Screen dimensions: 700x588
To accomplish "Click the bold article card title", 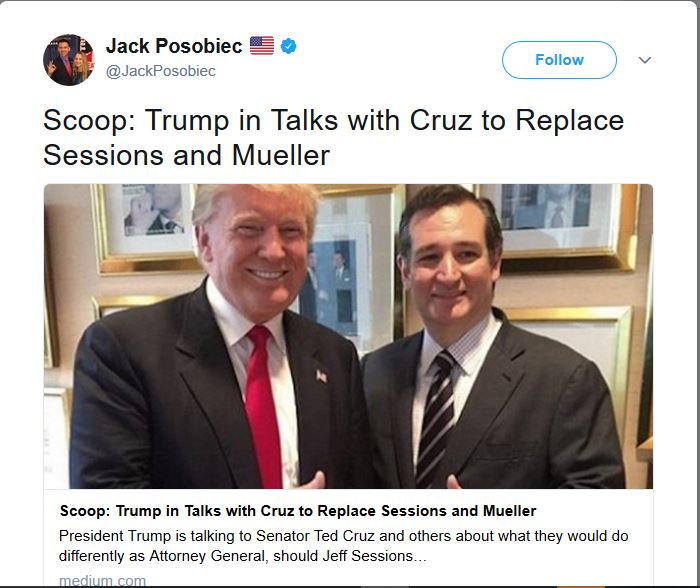I will [298, 511].
